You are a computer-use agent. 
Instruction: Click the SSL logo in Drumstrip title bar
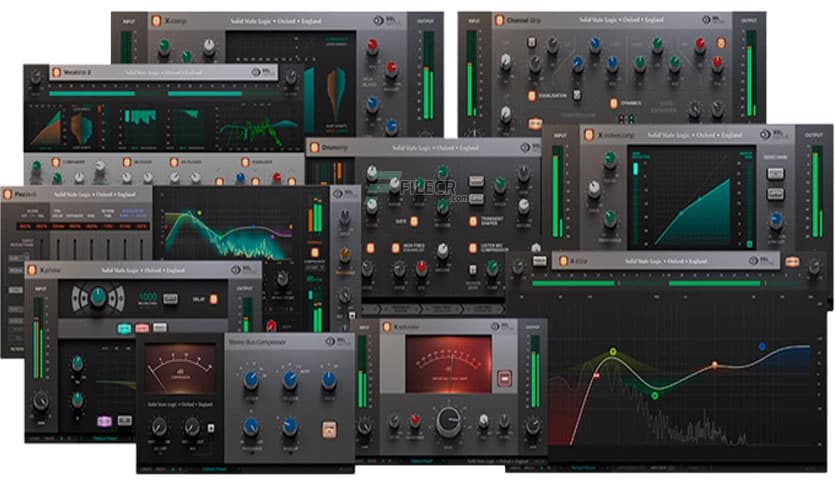[x=530, y=147]
